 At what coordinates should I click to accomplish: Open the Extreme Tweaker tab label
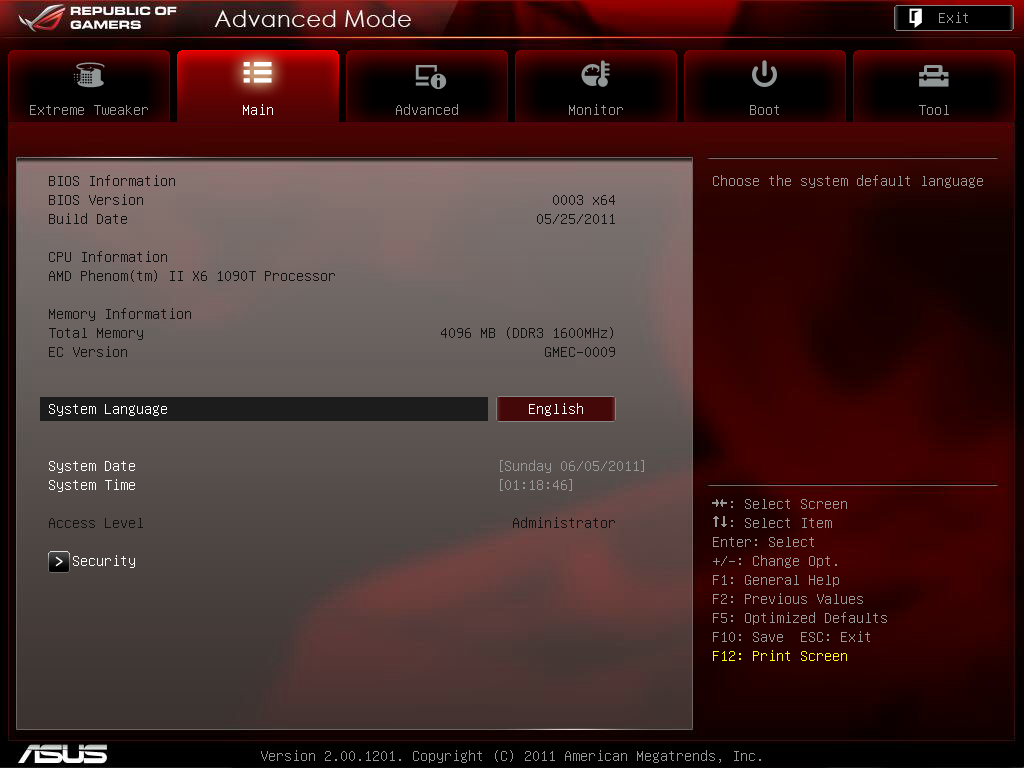click(x=88, y=110)
